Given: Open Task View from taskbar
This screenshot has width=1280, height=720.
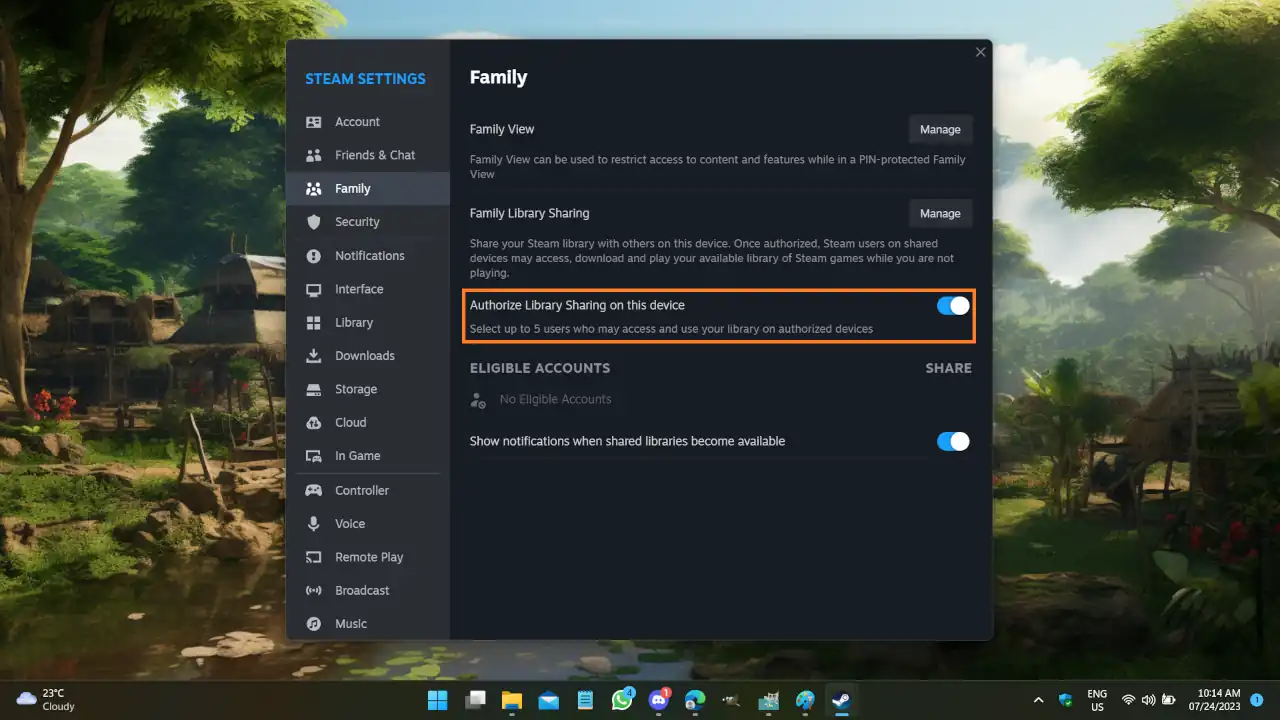Looking at the screenshot, I should (x=475, y=700).
